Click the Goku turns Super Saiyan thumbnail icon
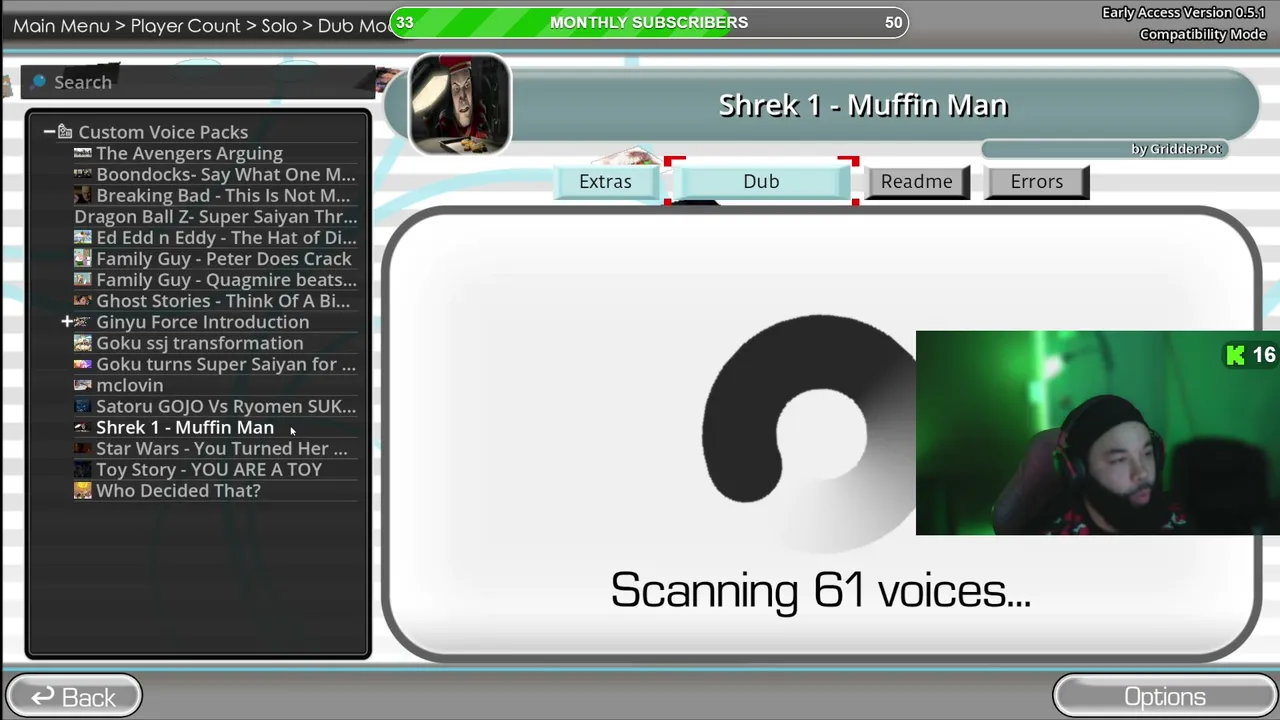1280x720 pixels. coord(83,364)
